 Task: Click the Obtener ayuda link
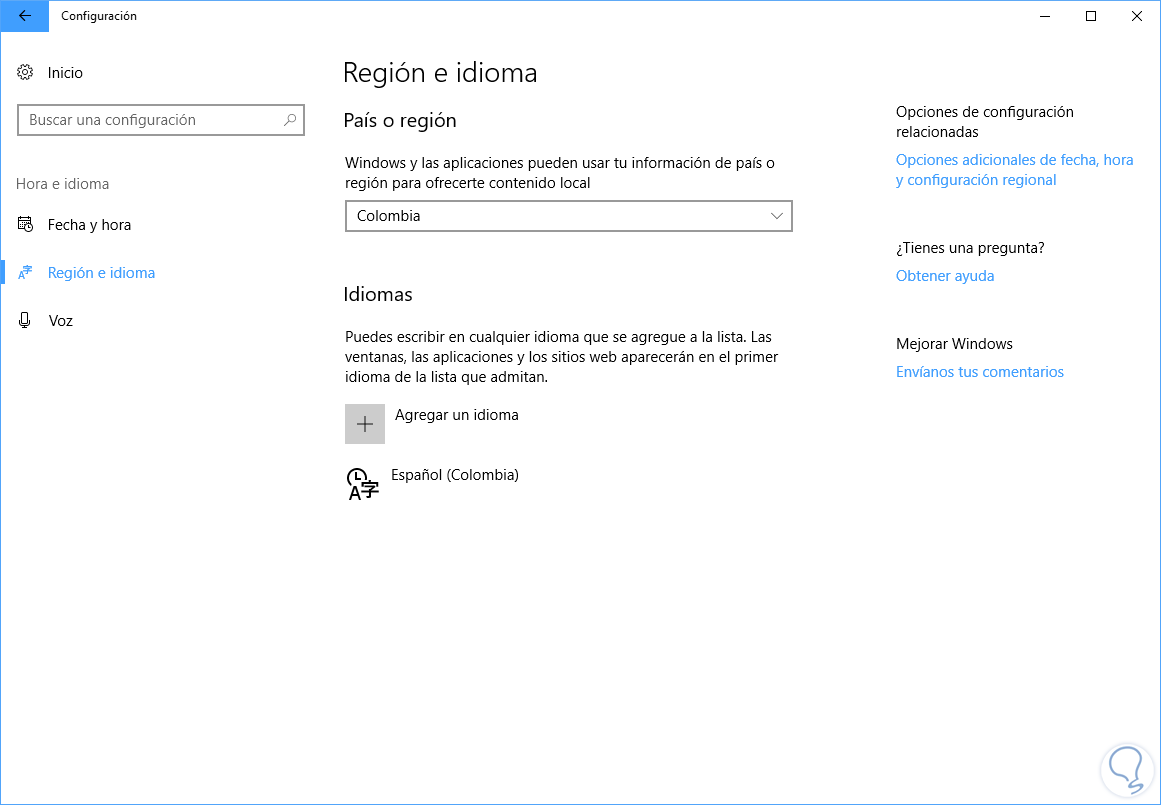(x=945, y=275)
